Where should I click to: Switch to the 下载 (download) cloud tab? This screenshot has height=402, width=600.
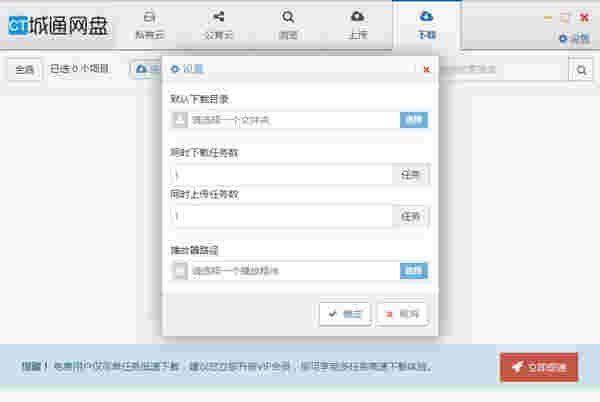(x=427, y=25)
